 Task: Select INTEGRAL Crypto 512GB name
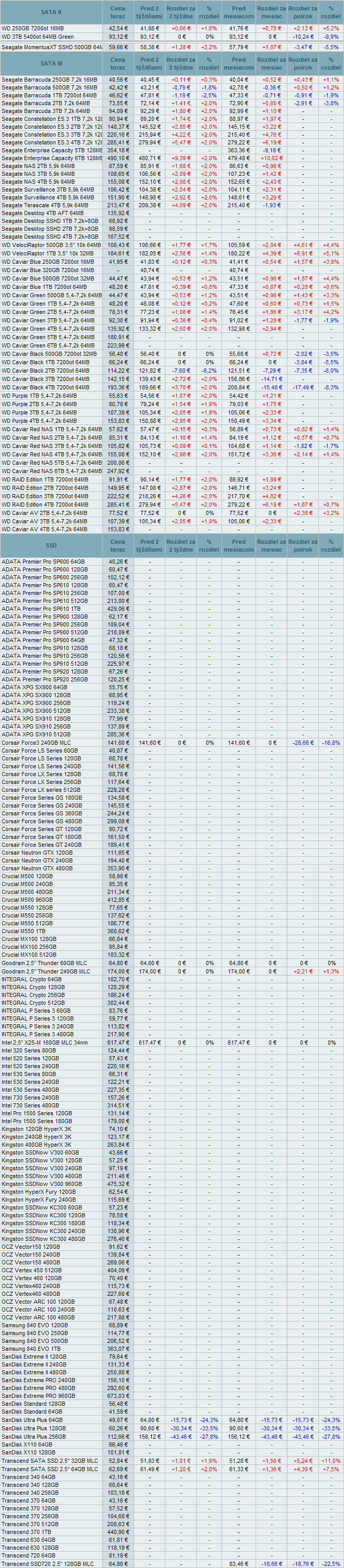point(34,1003)
